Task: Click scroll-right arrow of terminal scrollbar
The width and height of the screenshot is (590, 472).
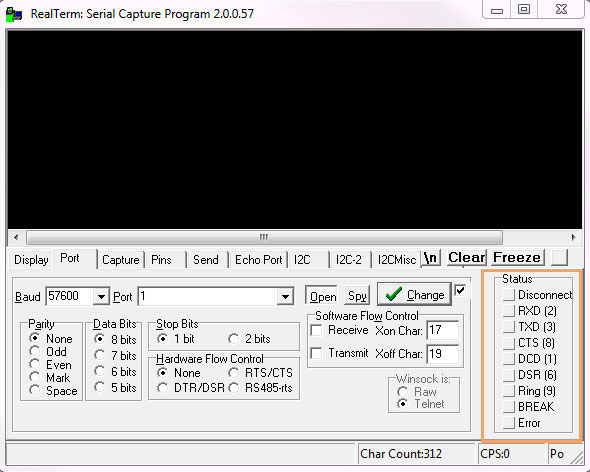Action: 573,238
